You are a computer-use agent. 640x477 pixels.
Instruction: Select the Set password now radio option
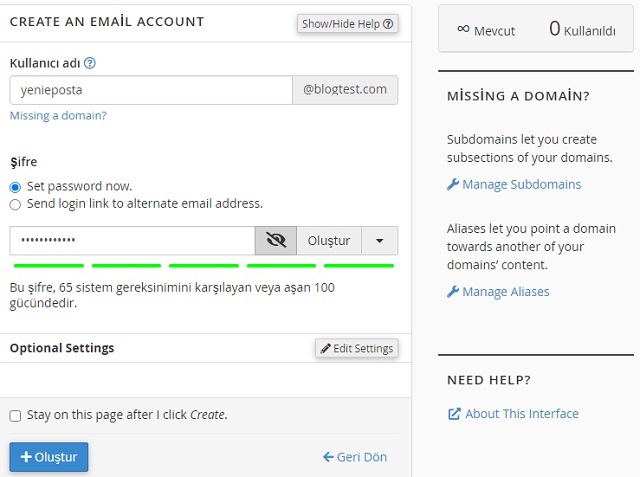tap(15, 187)
